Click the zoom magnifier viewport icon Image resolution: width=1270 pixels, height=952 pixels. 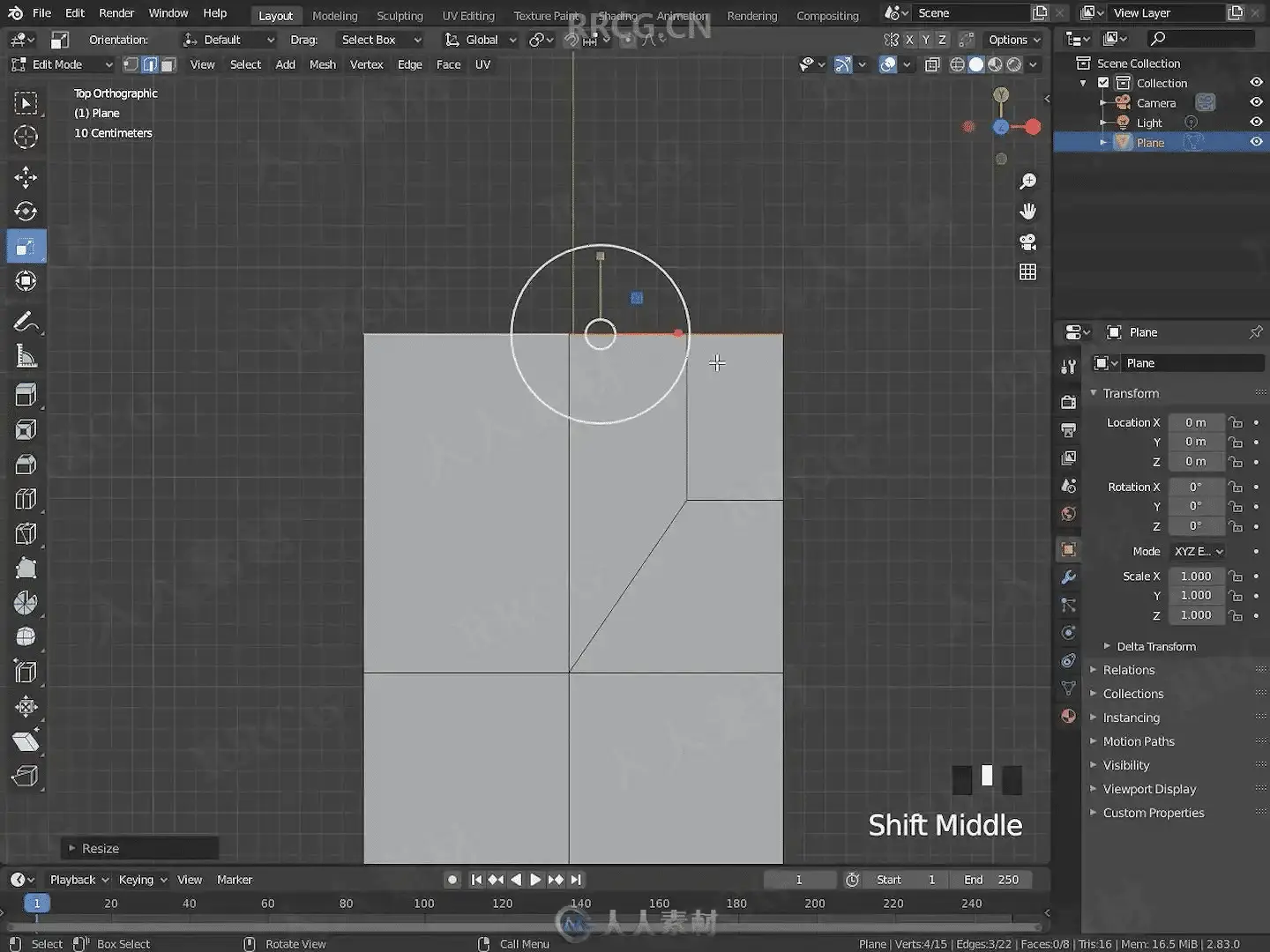click(x=1027, y=182)
